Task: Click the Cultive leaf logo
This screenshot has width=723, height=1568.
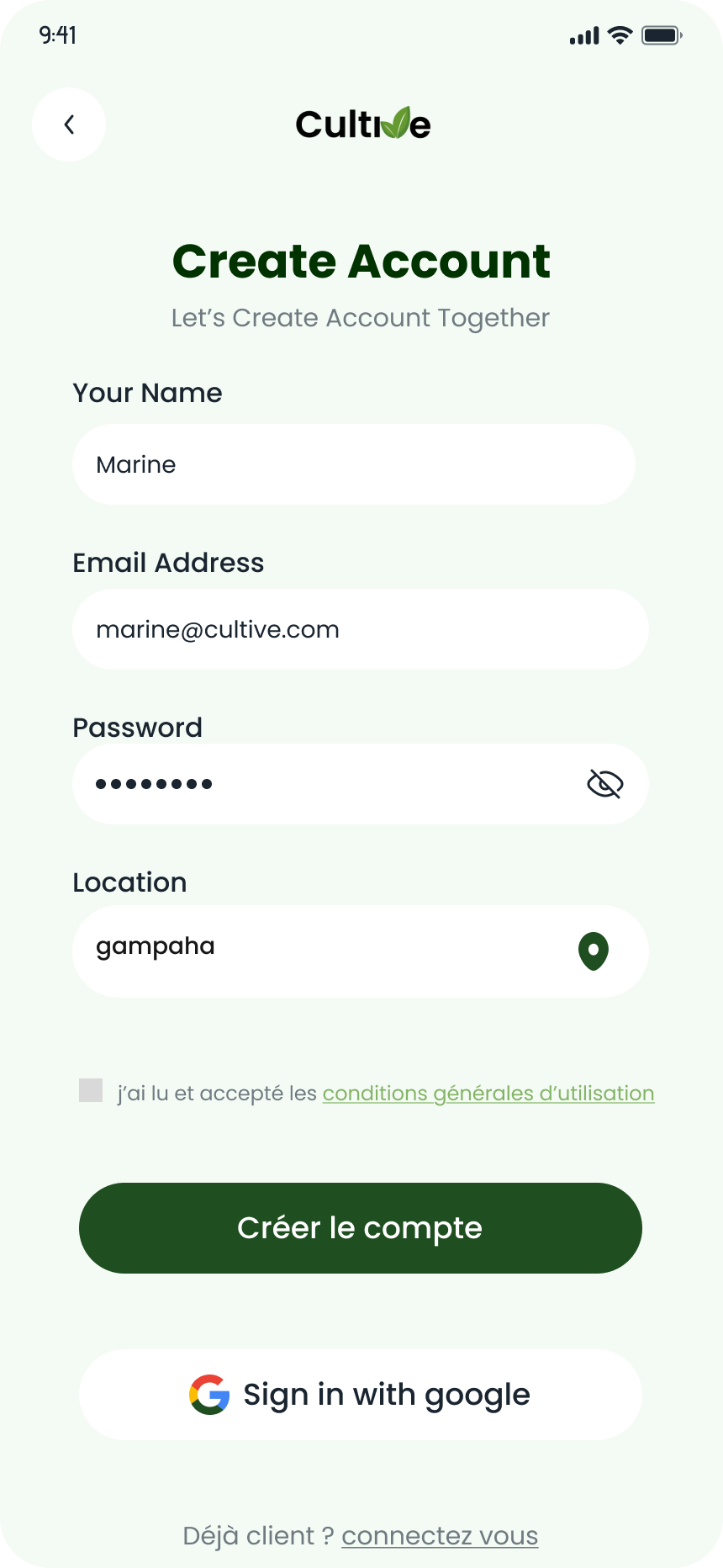Action: [x=363, y=124]
